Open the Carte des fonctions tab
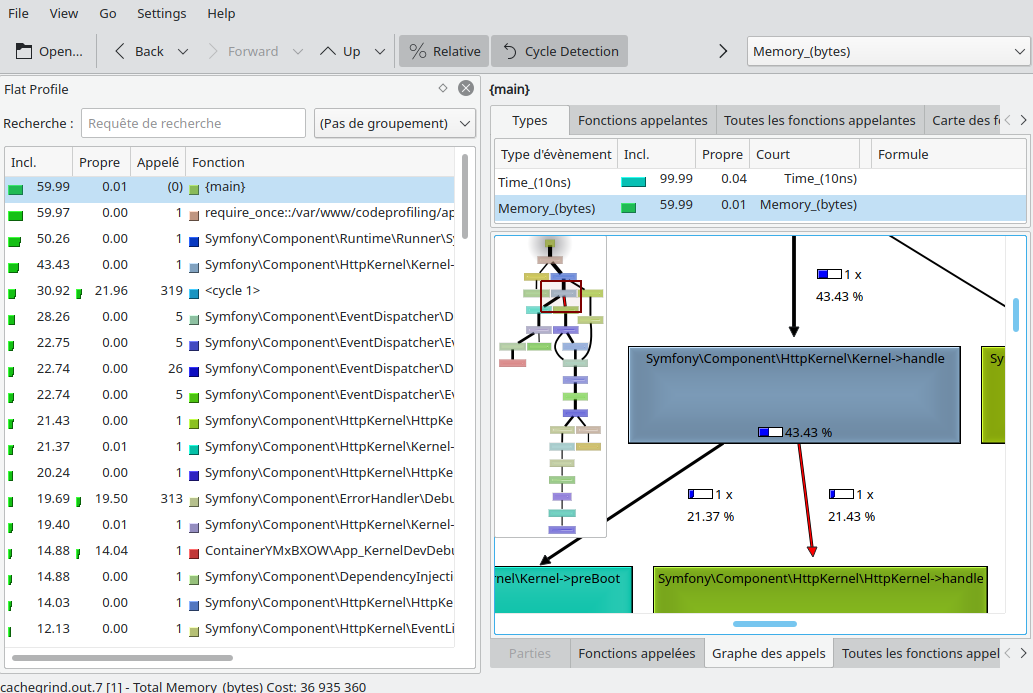 pos(965,121)
